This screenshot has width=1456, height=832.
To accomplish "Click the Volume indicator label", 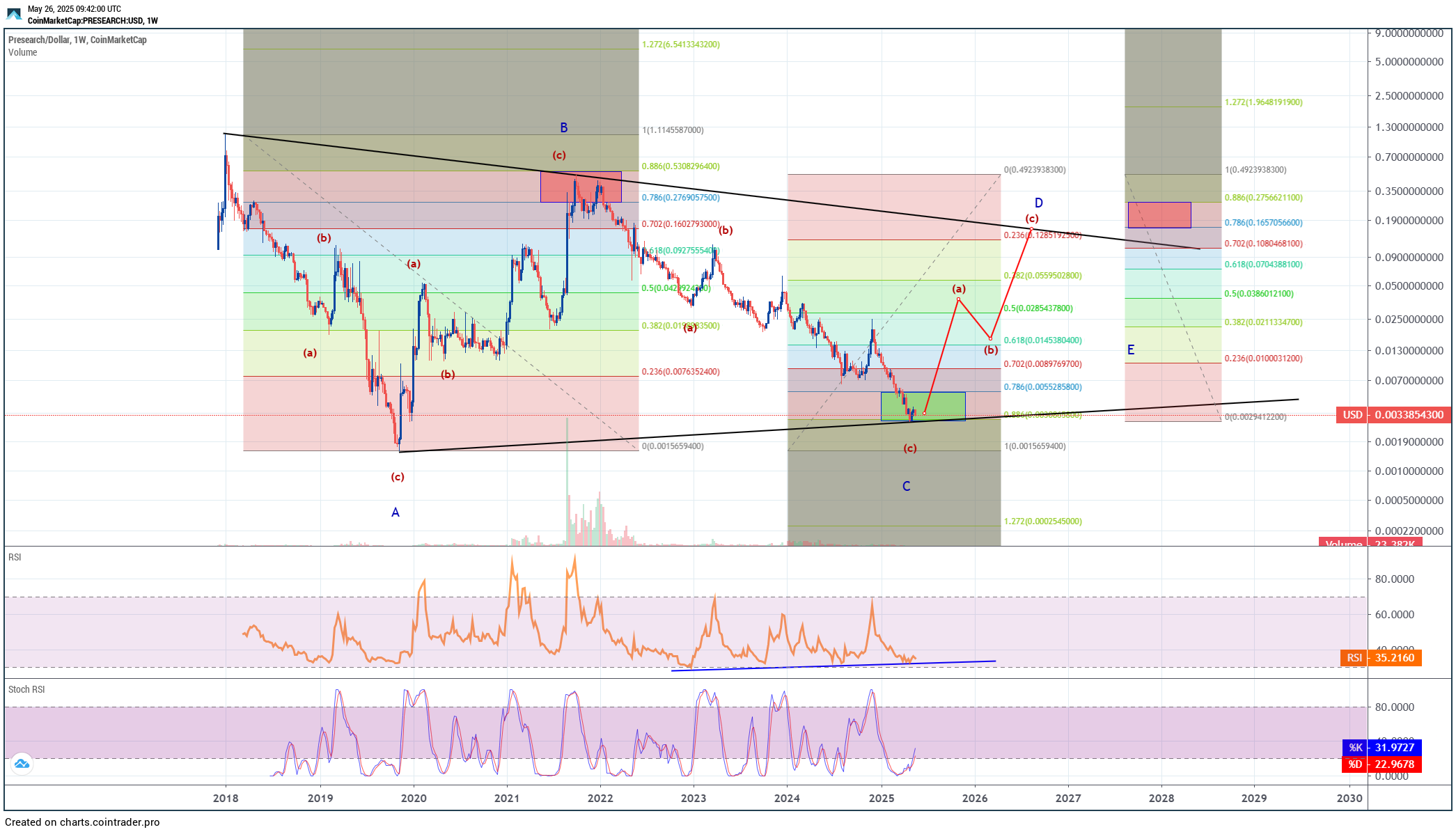I will pyautogui.click(x=23, y=52).
